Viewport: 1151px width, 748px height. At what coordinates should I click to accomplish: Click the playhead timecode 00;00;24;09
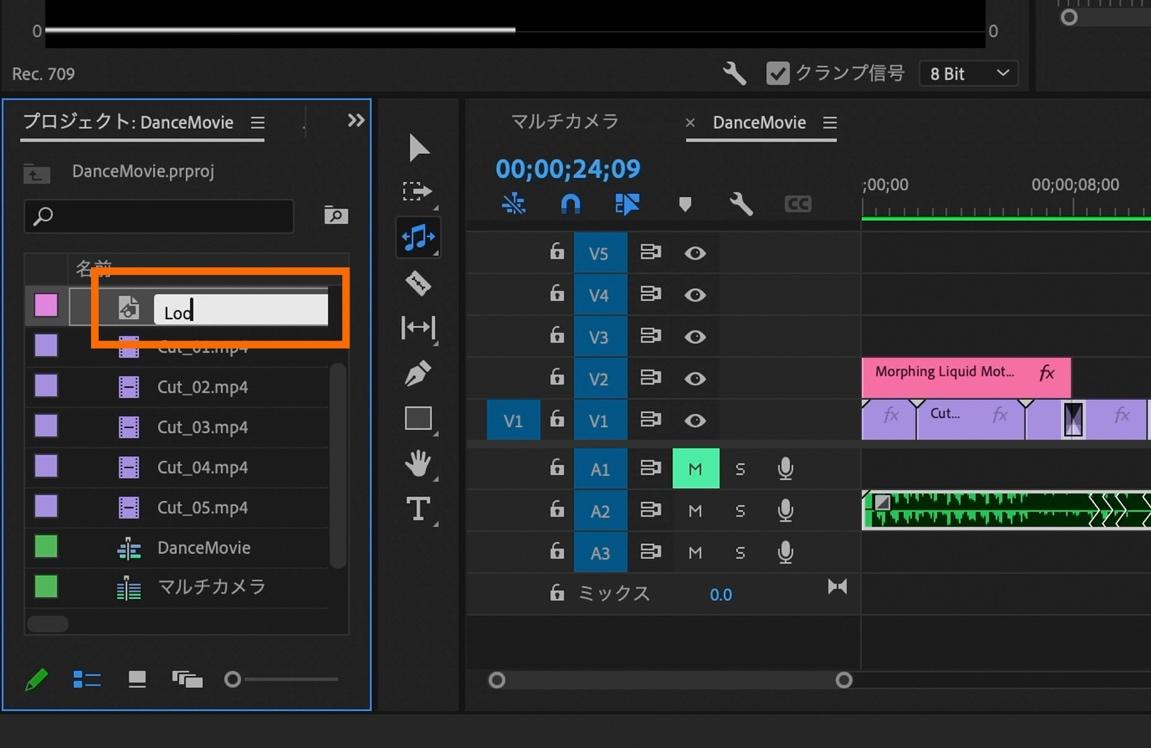click(567, 169)
